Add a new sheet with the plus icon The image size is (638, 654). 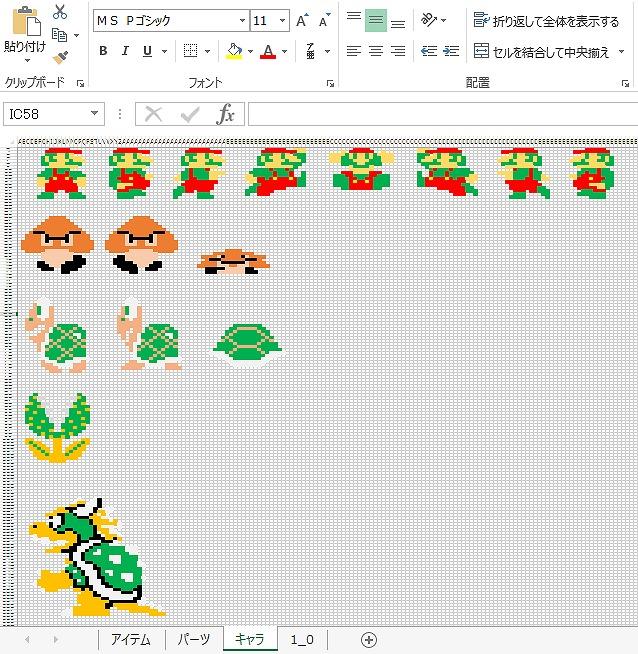369,640
